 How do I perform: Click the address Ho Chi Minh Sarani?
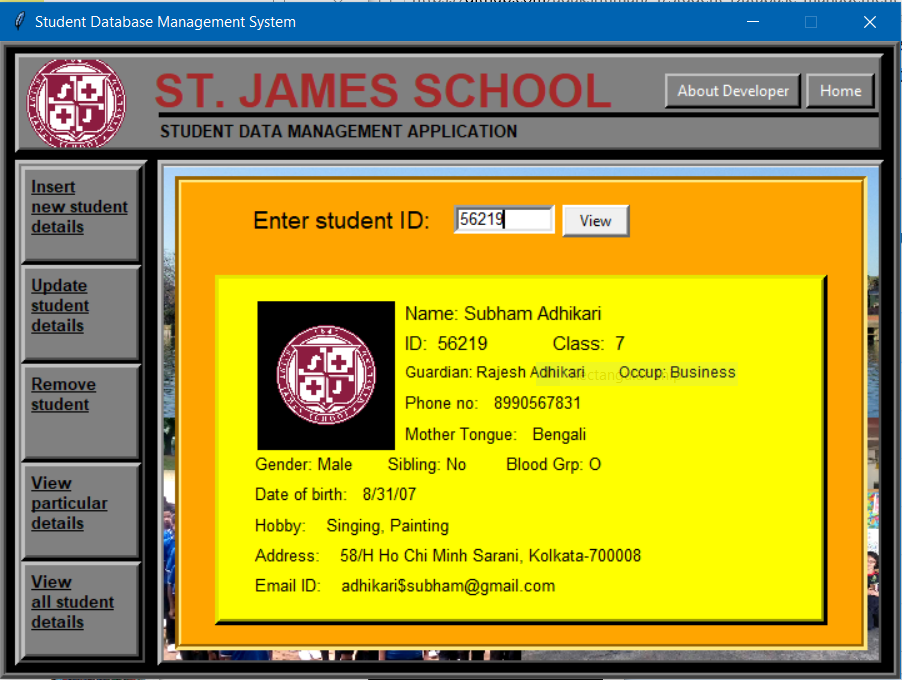click(x=490, y=555)
